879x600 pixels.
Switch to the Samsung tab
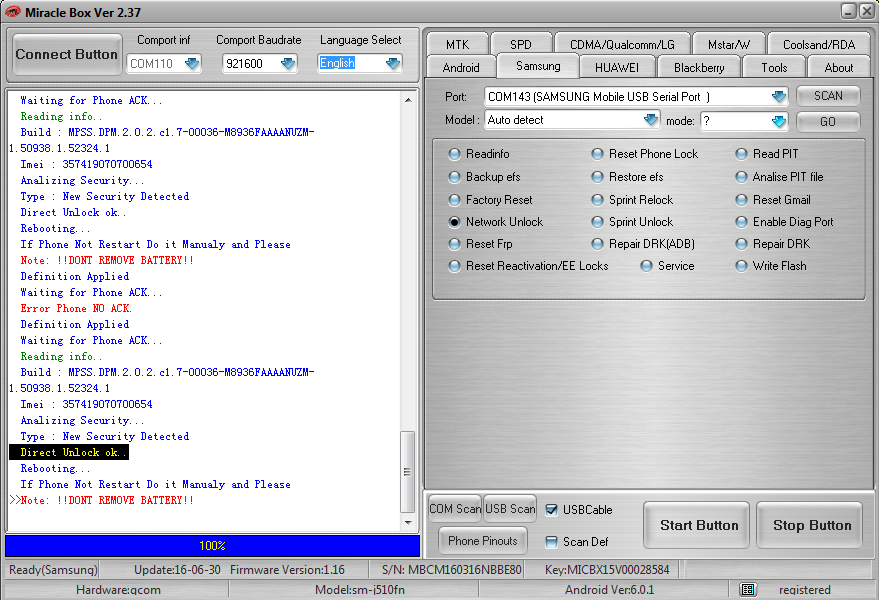[538, 66]
